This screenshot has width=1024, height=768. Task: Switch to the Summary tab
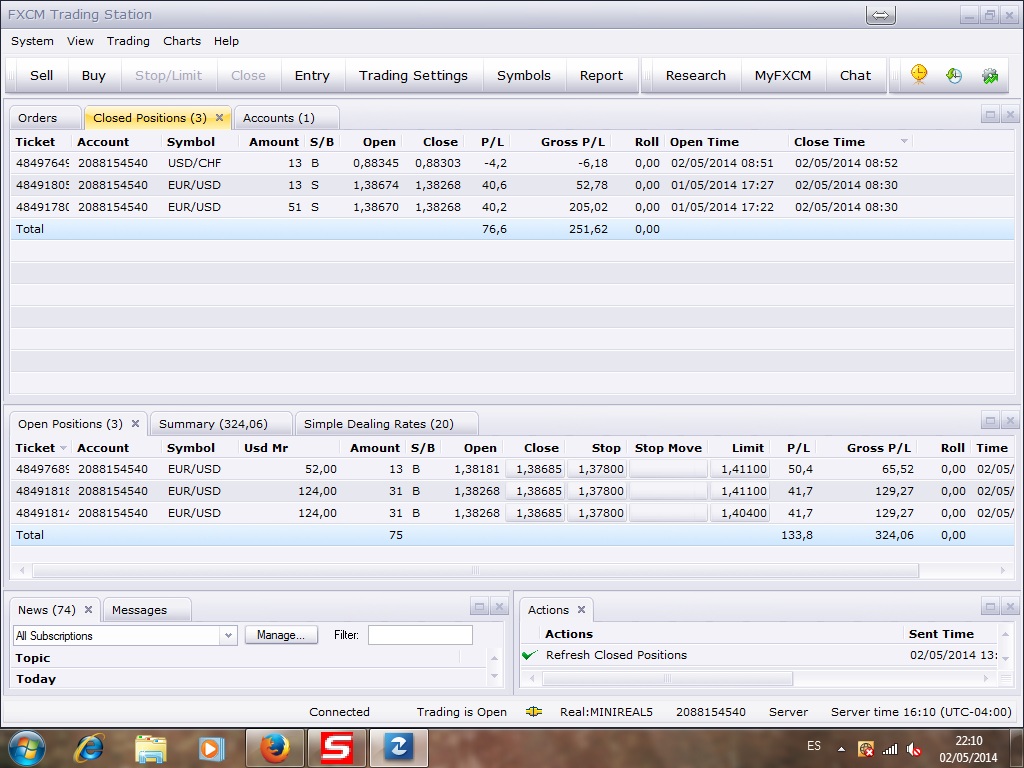213,424
